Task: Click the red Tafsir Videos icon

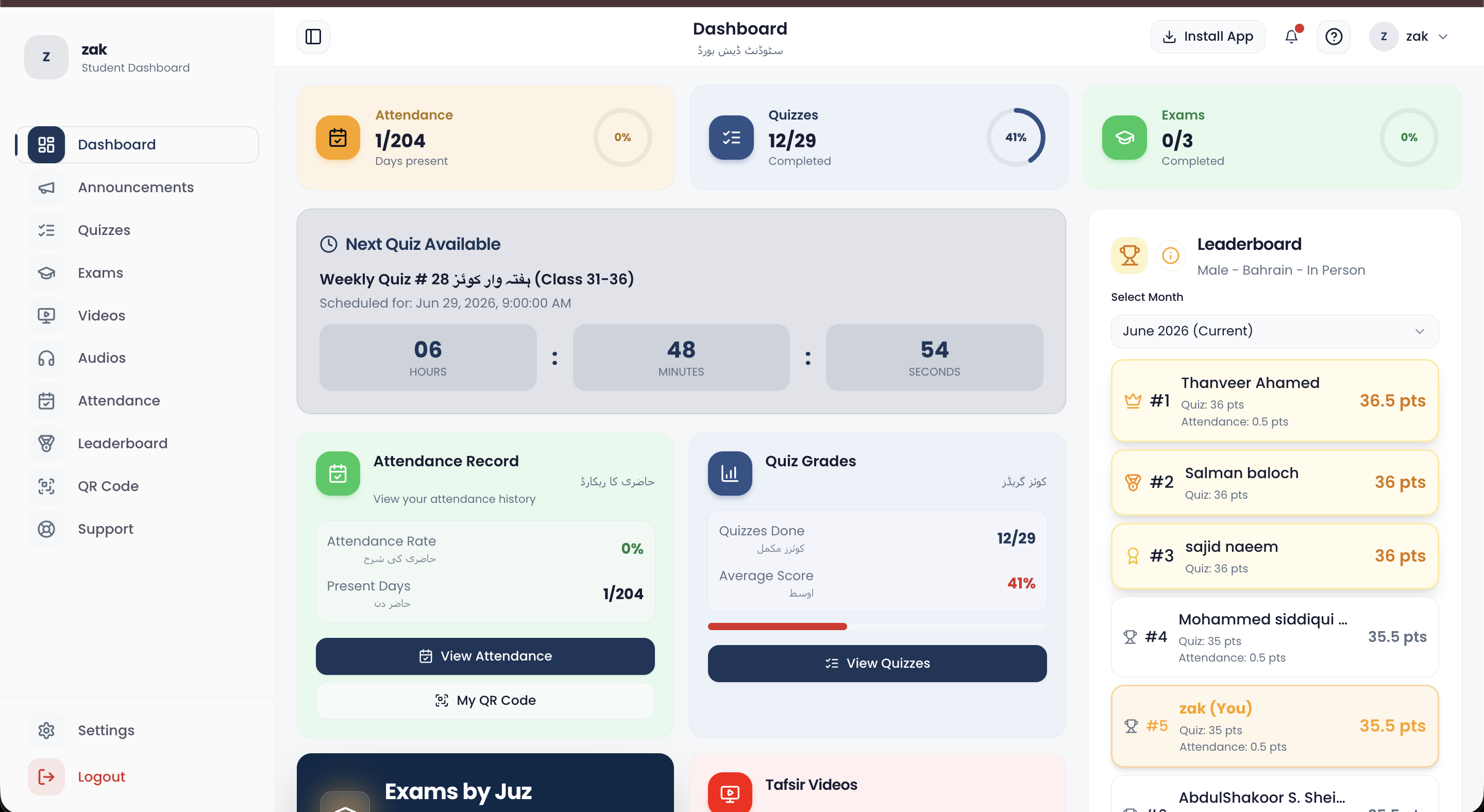Action: click(729, 793)
